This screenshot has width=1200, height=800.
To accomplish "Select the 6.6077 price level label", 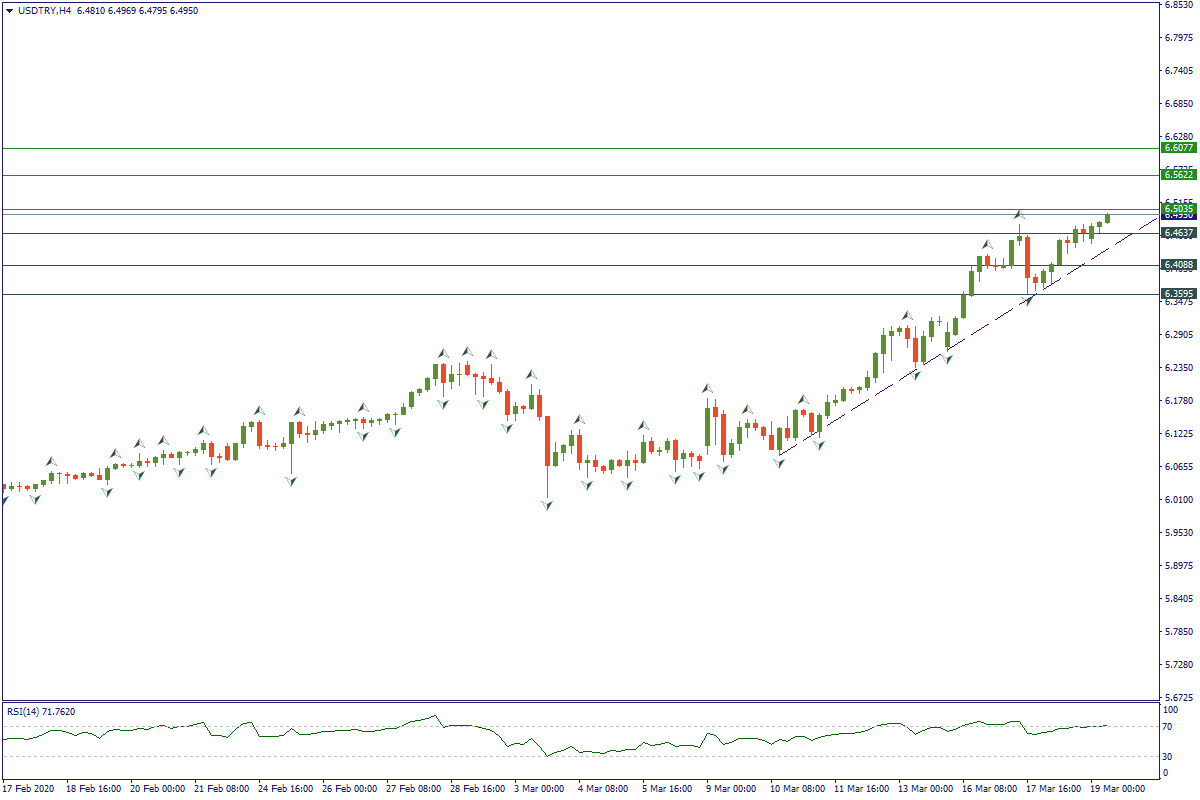I will [x=1177, y=148].
